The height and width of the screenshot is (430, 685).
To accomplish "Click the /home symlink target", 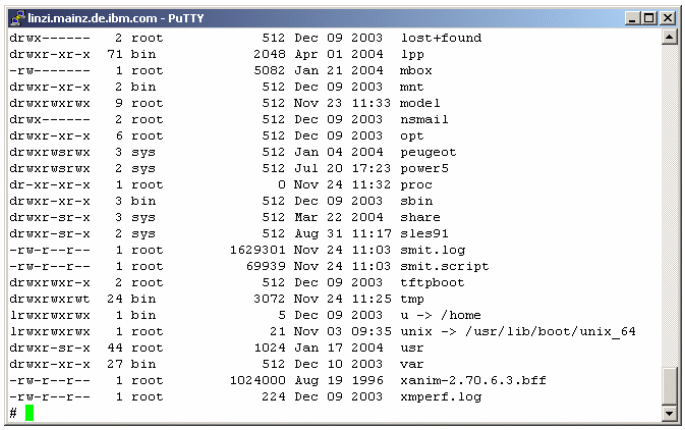I will point(461,315).
